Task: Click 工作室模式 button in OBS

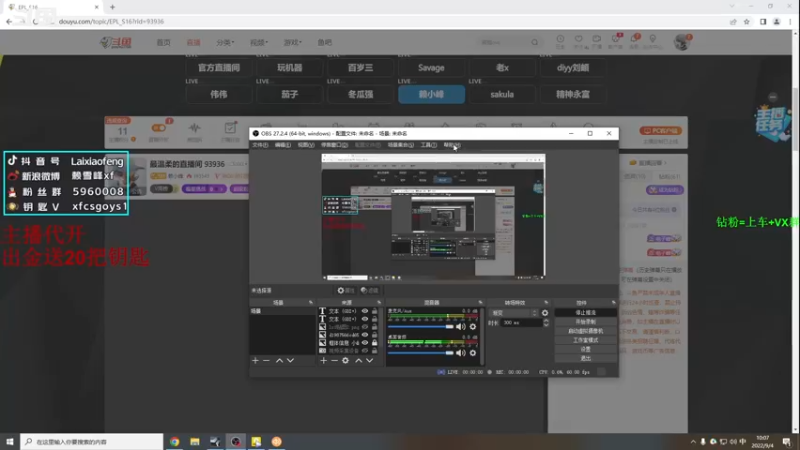Action: (x=585, y=340)
